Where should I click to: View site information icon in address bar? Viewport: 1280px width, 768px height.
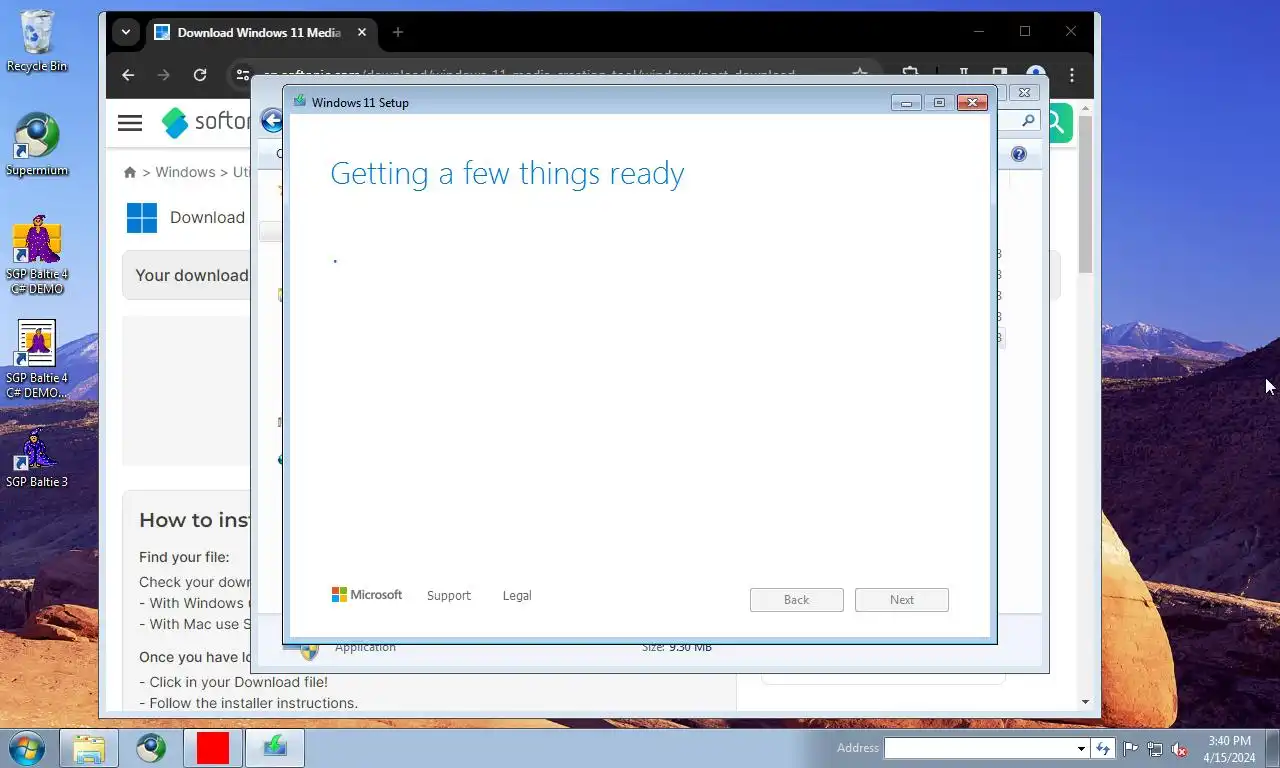point(241,75)
